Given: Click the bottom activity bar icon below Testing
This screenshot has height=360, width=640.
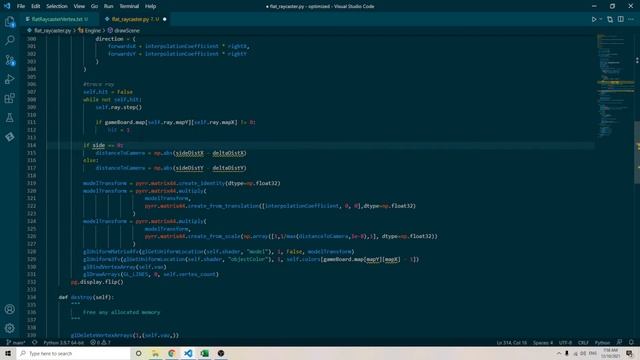Looking at the screenshot, I should pyautogui.click(x=9, y=137).
